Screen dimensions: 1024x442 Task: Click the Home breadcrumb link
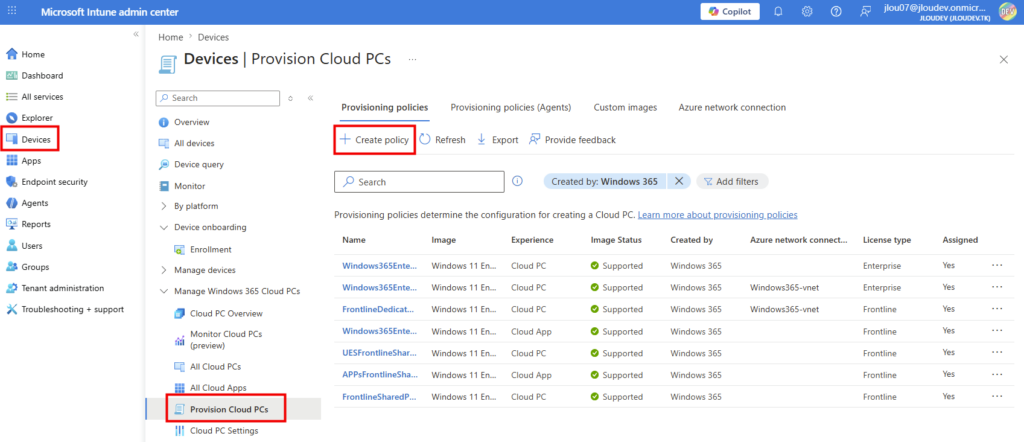(x=170, y=37)
